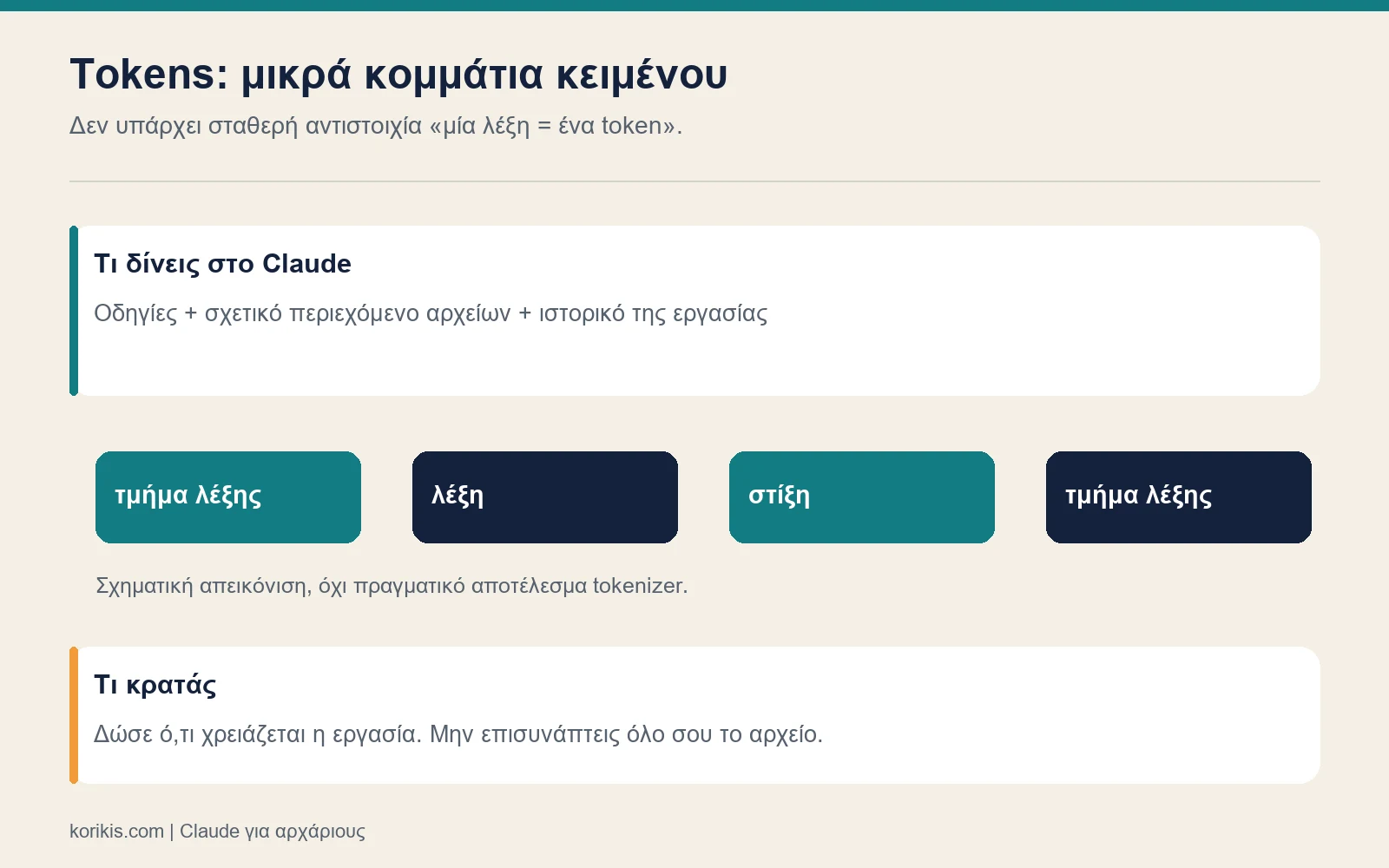1389x868 pixels.
Task: Select the heading 'Τι δίνεις στο Claude'
Action: pyautogui.click(x=222, y=264)
